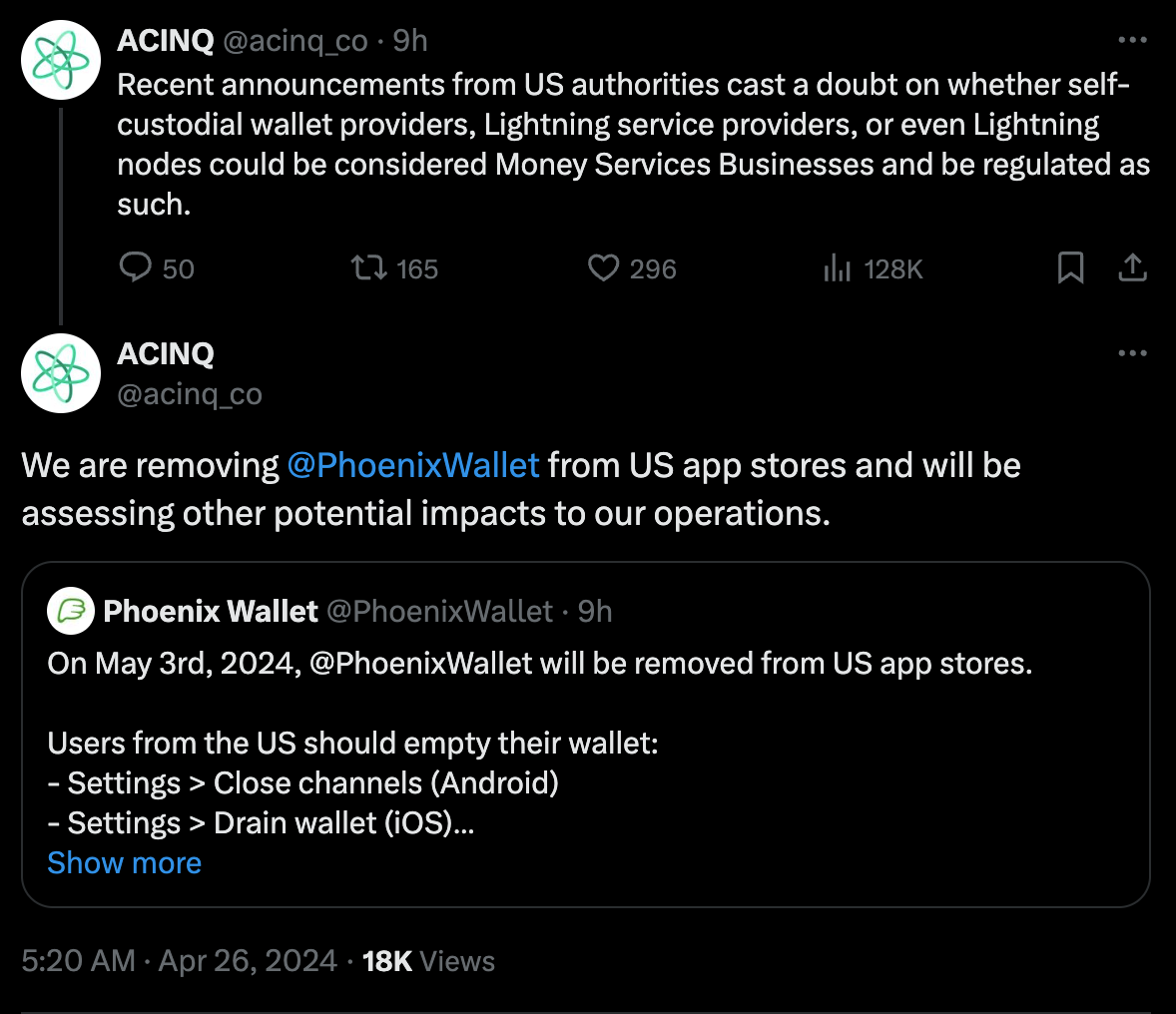This screenshot has width=1176, height=1014.
Task: Click ACINQ avatar on first tweet
Action: pos(61,61)
